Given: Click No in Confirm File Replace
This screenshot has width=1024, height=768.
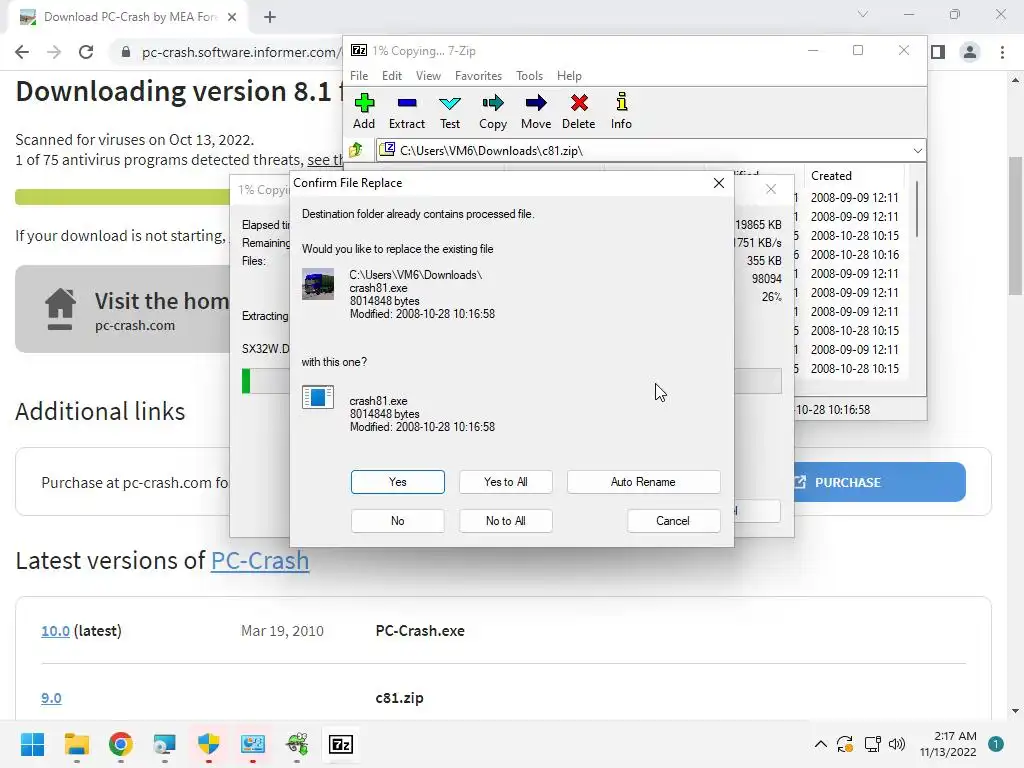Looking at the screenshot, I should 398,520.
